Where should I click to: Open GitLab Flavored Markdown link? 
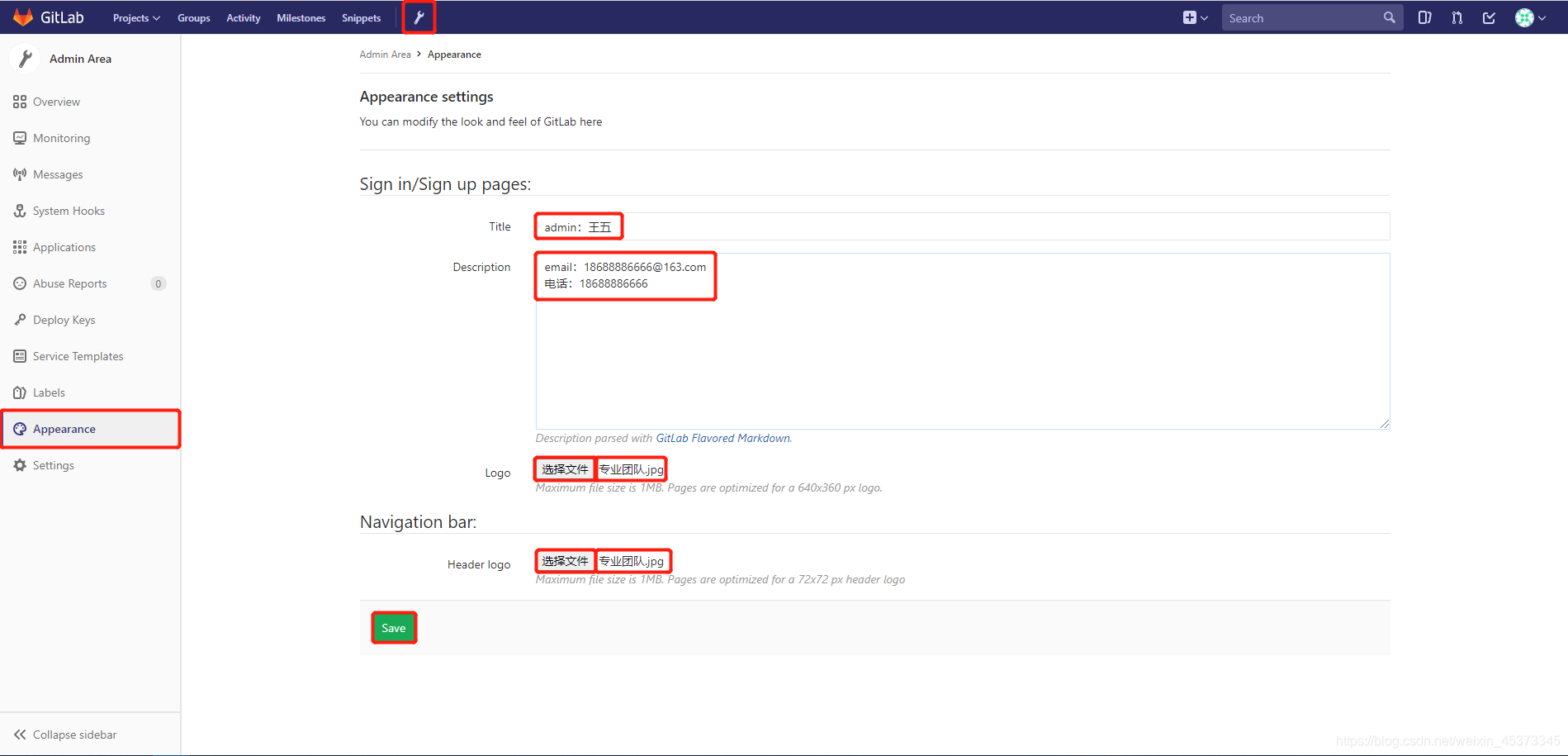pyautogui.click(x=722, y=438)
